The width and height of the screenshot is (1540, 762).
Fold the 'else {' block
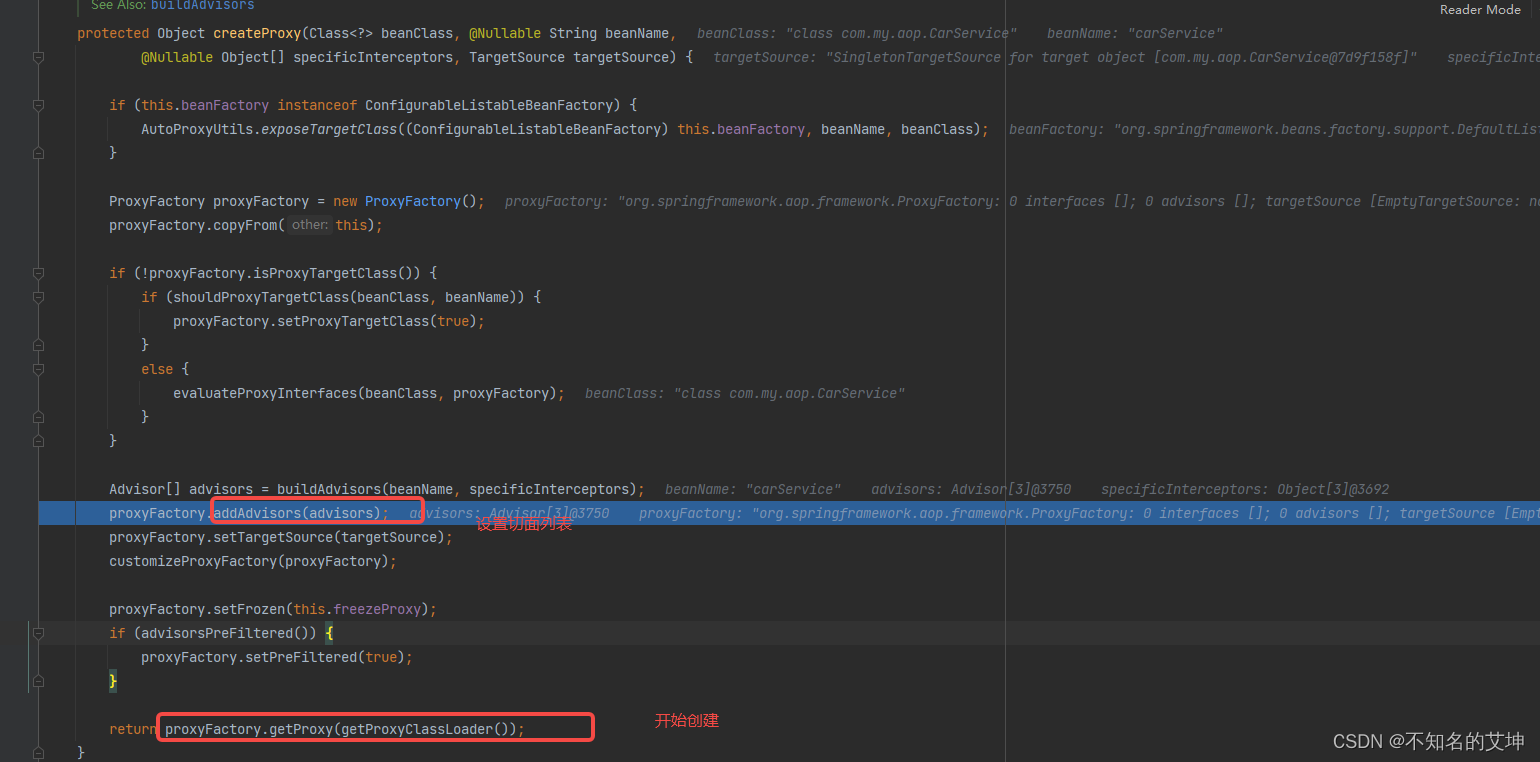point(38,369)
